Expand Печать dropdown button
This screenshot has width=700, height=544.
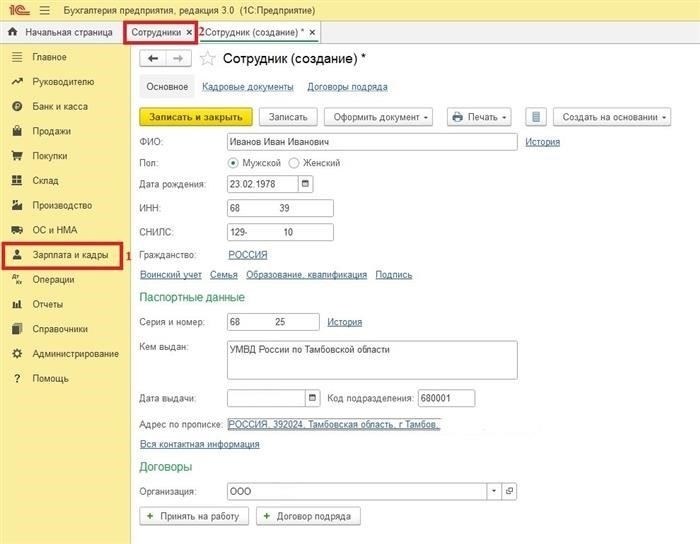pos(479,117)
